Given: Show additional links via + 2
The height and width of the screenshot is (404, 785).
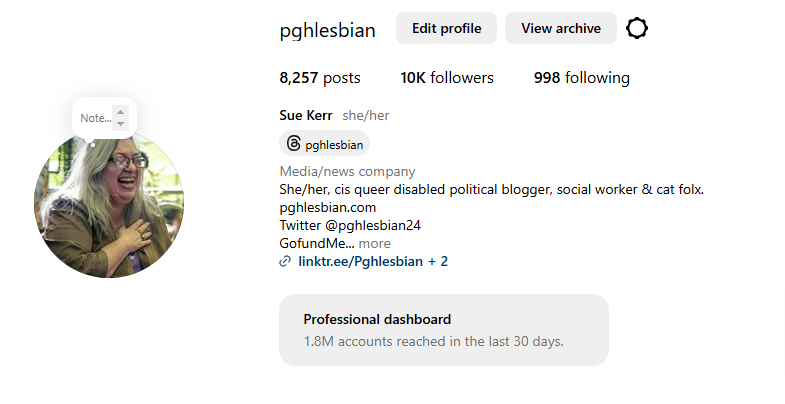Looking at the screenshot, I should click(x=438, y=262).
